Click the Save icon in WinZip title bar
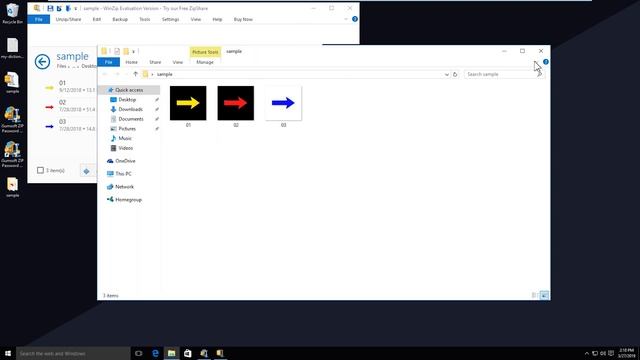 (50, 8)
